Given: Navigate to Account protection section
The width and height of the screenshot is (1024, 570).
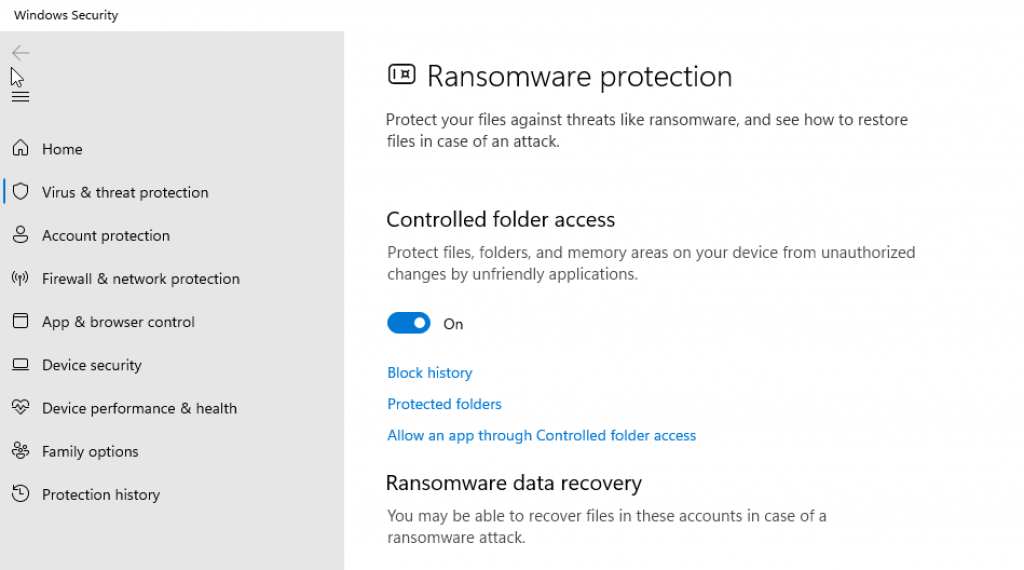Looking at the screenshot, I should (106, 236).
